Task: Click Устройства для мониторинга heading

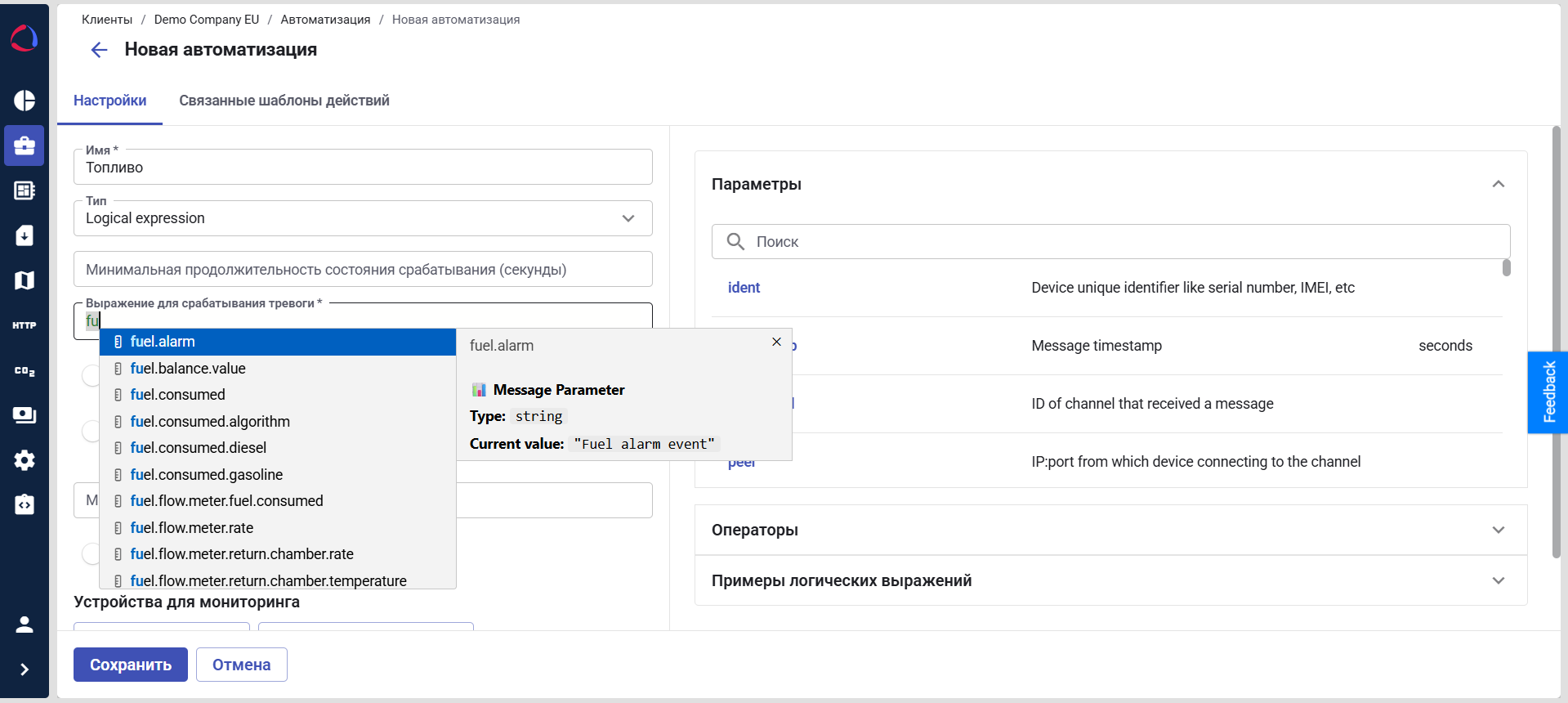Action: pyautogui.click(x=186, y=602)
